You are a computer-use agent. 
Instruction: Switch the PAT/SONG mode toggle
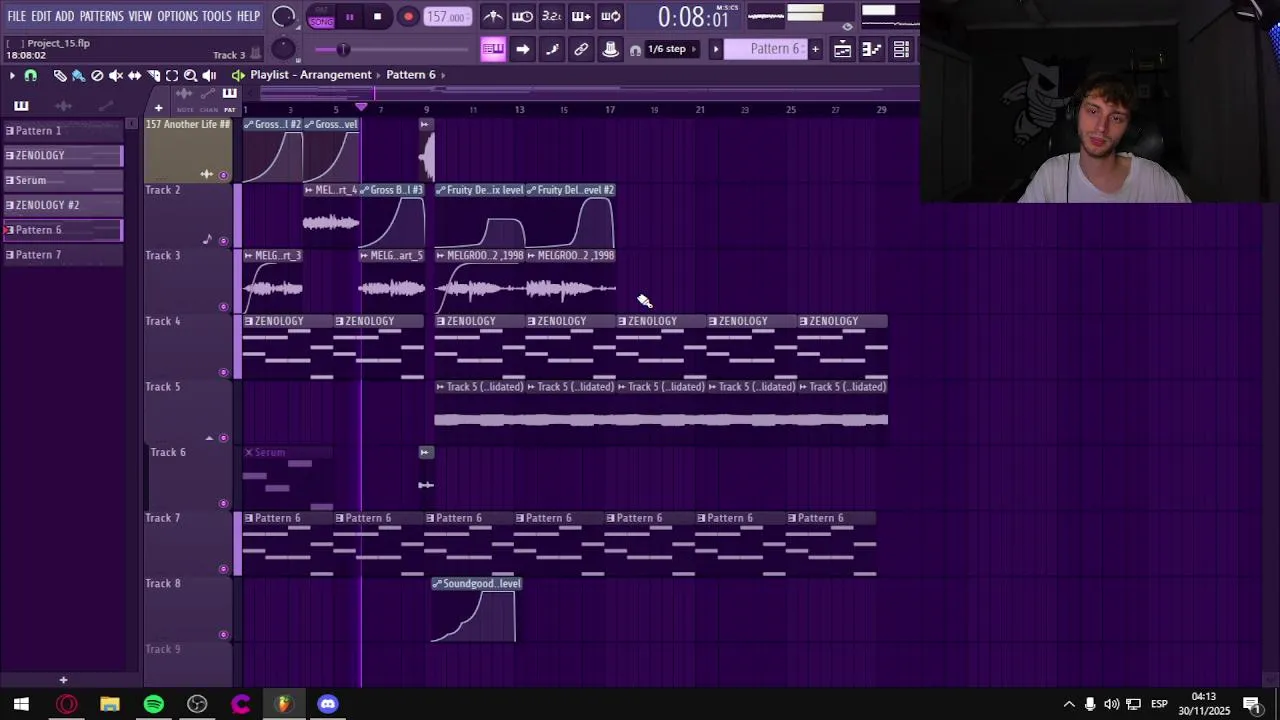click(x=321, y=17)
